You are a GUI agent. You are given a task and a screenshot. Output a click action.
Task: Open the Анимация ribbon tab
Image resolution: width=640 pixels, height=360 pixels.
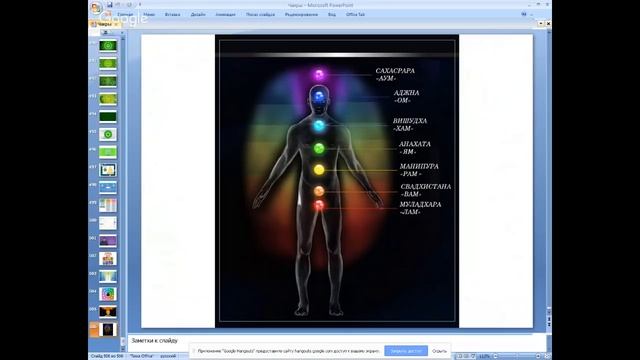[225, 14]
